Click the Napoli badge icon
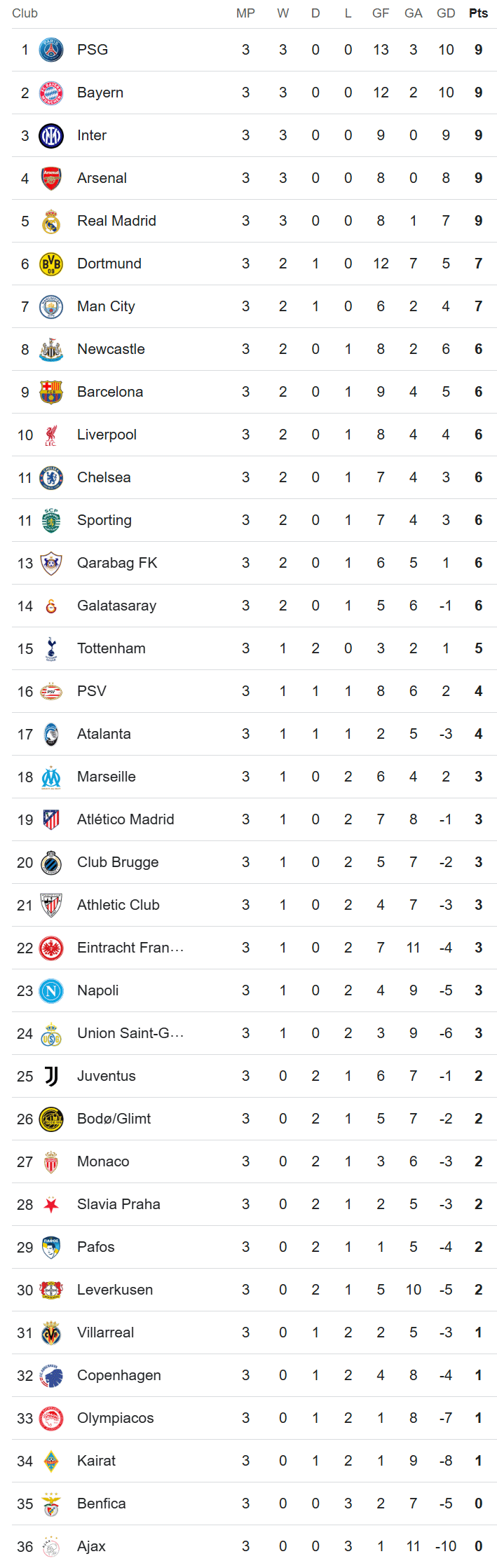The image size is (497, 1568). coord(51,990)
